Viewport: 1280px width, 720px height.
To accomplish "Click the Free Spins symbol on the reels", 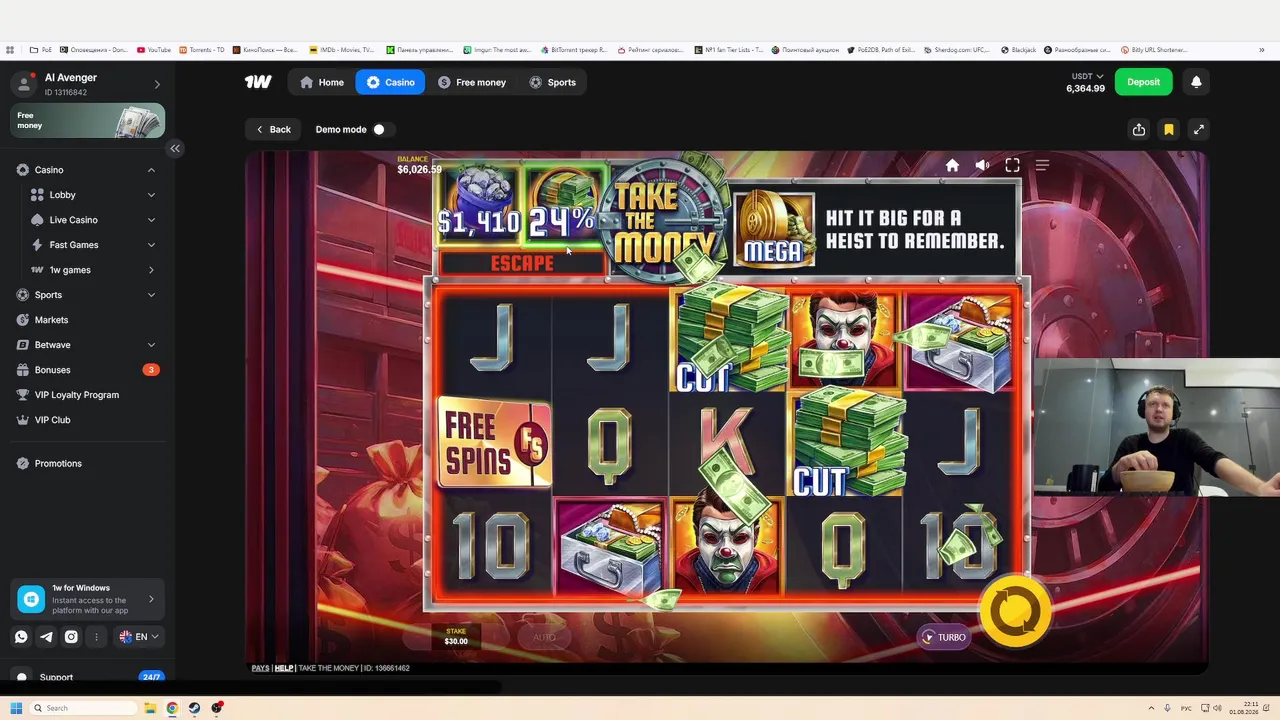I will (494, 443).
